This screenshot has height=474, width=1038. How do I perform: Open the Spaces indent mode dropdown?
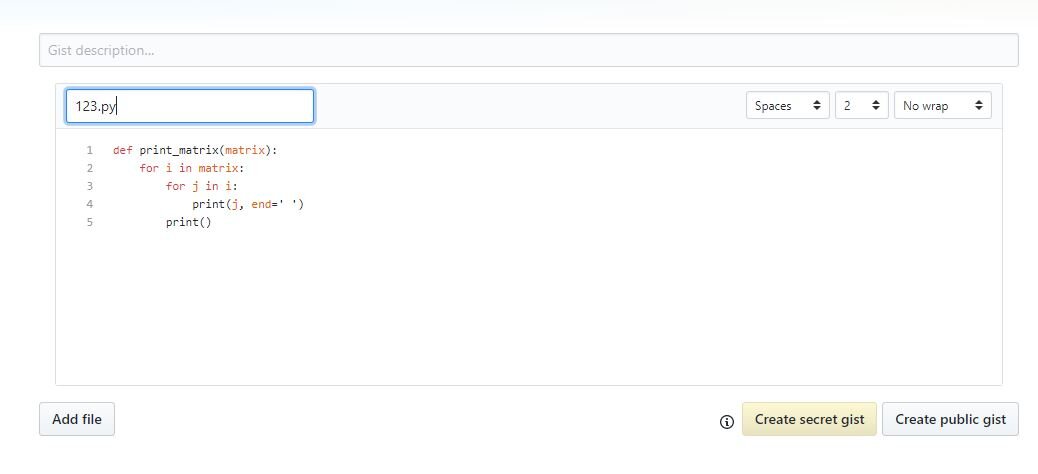point(787,105)
